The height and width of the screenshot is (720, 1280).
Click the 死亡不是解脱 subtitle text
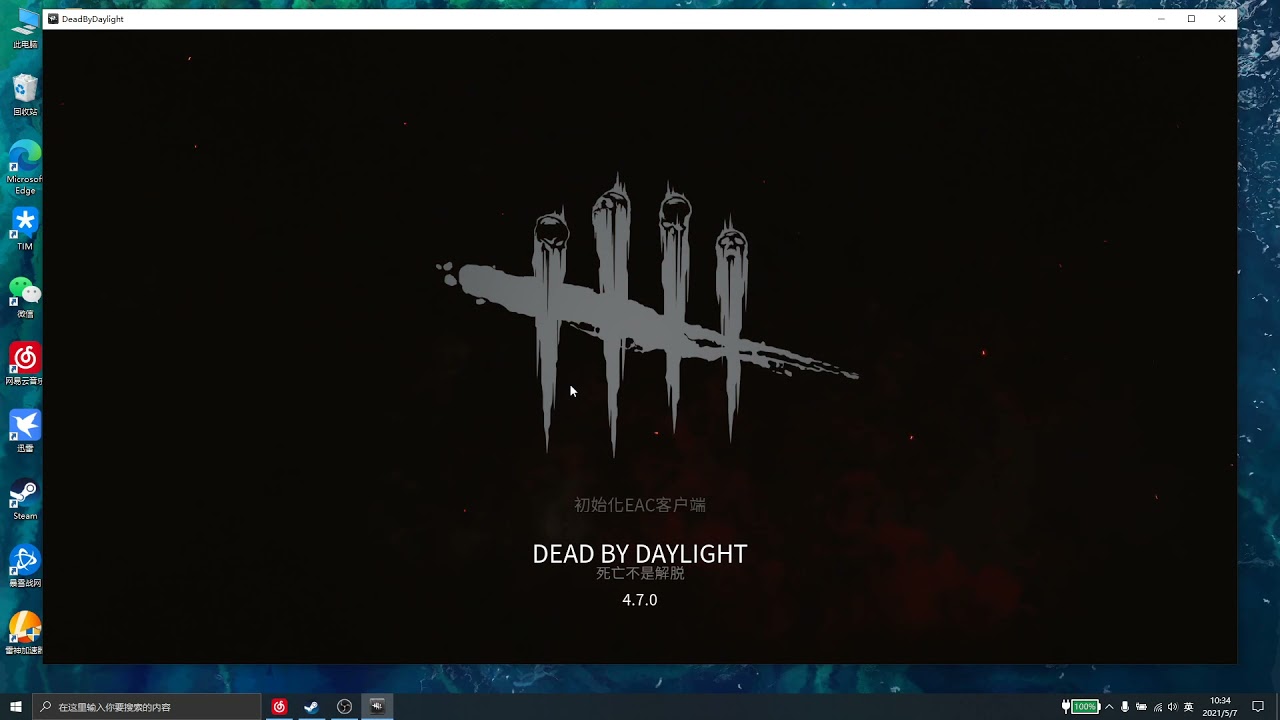click(640, 573)
